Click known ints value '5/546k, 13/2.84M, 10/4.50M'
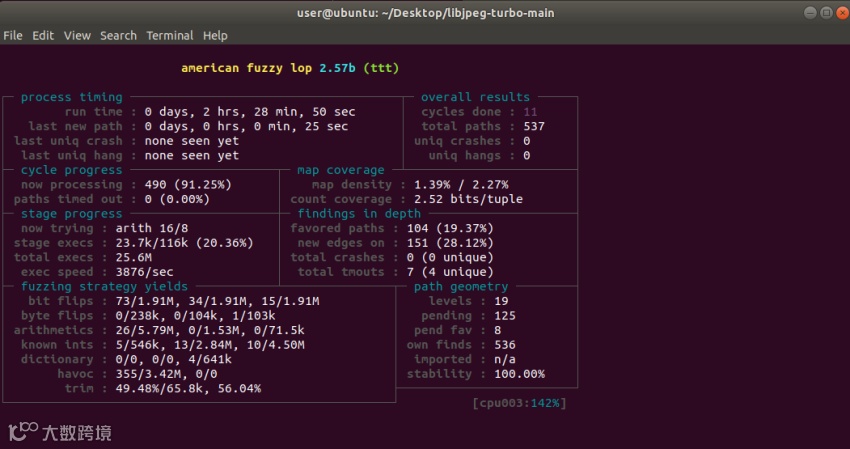 (210, 345)
